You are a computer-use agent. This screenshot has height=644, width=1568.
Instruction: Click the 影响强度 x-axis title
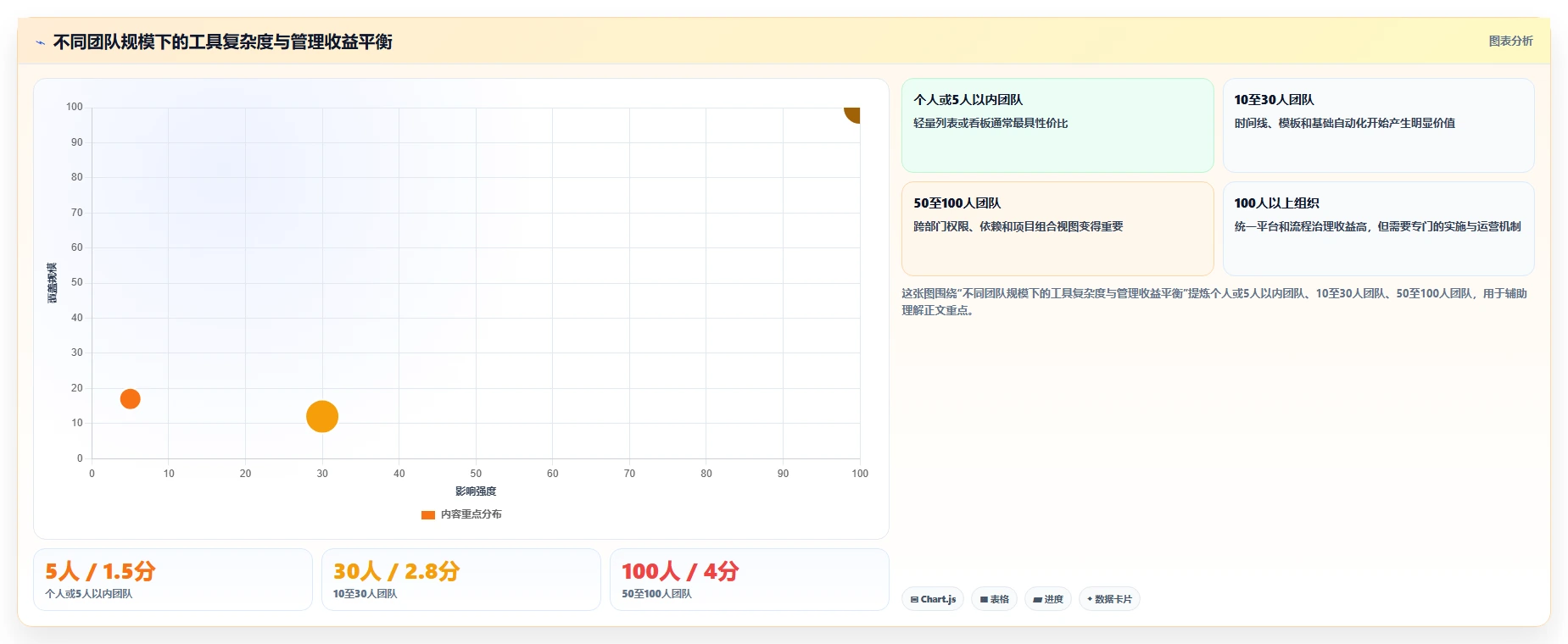point(476,491)
